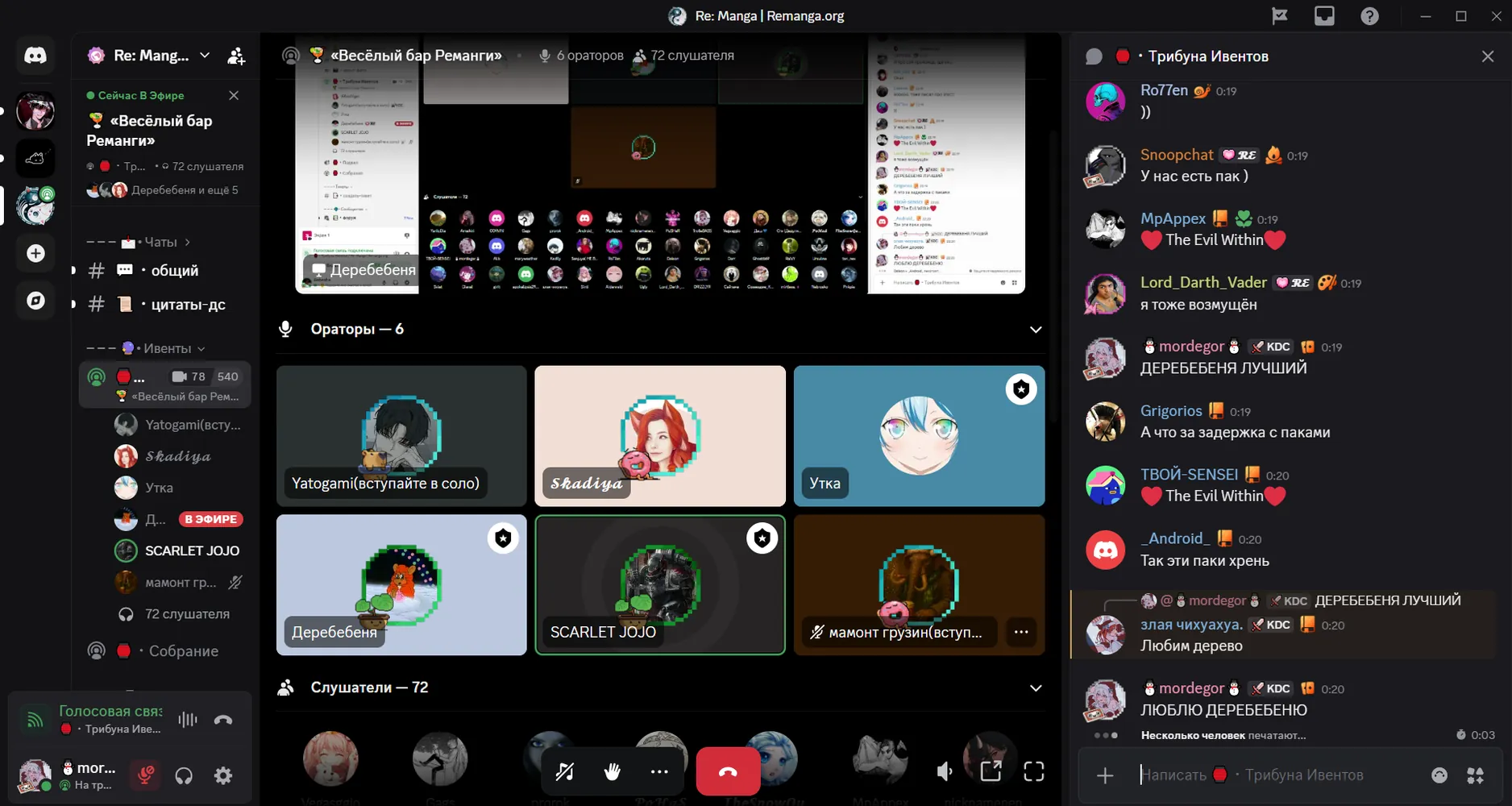
Task: Select the Yatogami speaker tile
Action: click(x=401, y=436)
